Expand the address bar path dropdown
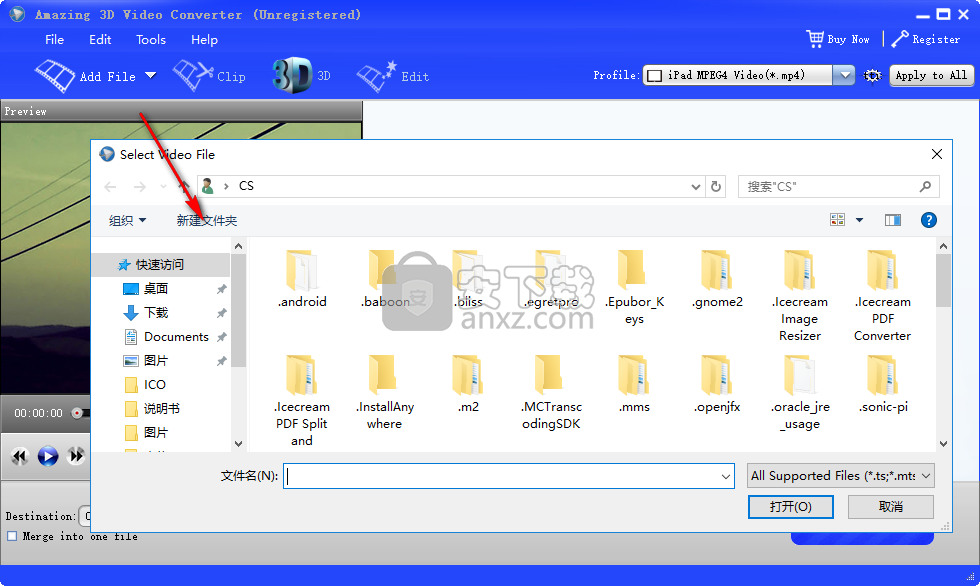Screen dimensions: 980x586 click(x=695, y=186)
